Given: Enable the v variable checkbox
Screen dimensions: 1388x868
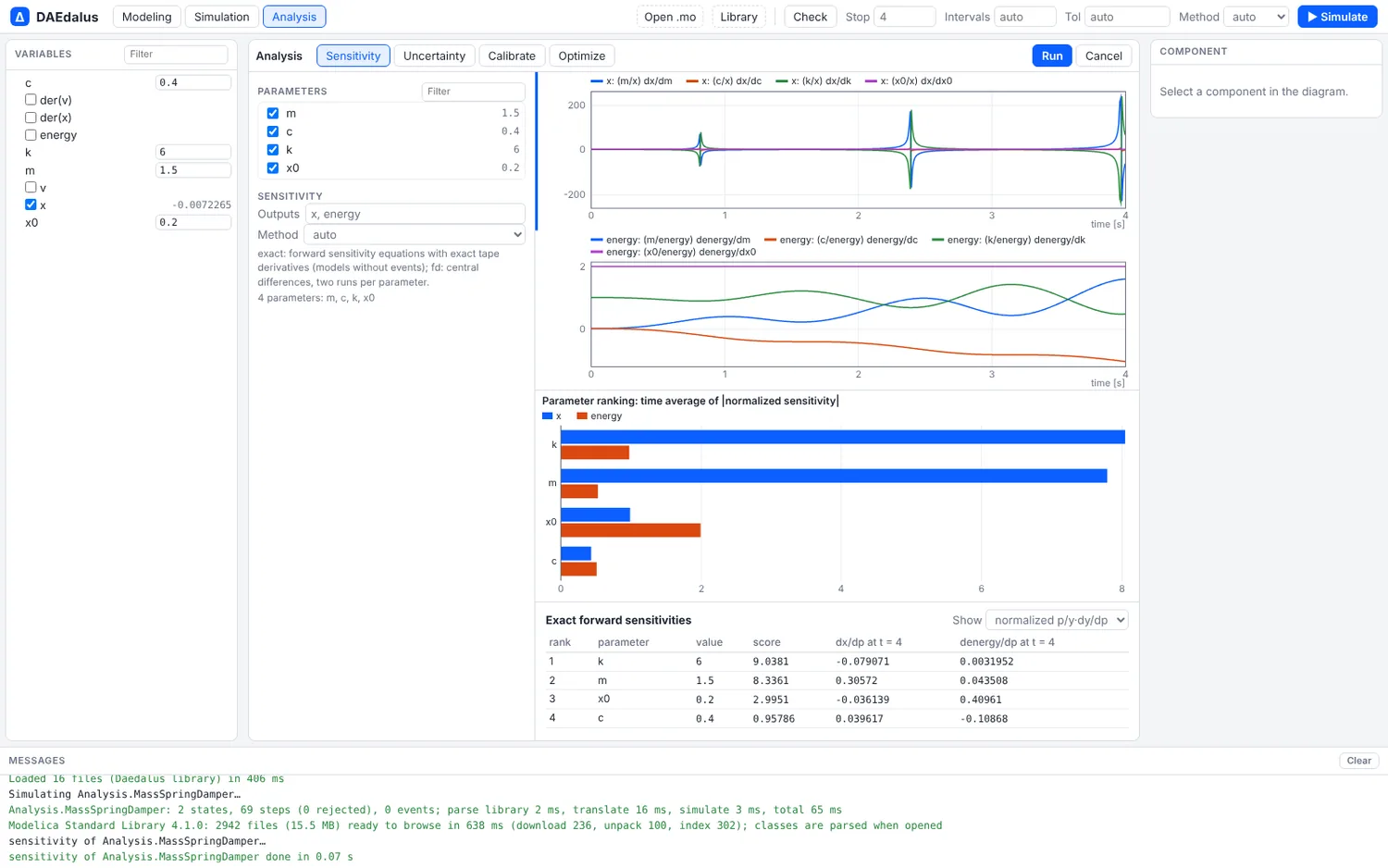Looking at the screenshot, I should pyautogui.click(x=31, y=187).
